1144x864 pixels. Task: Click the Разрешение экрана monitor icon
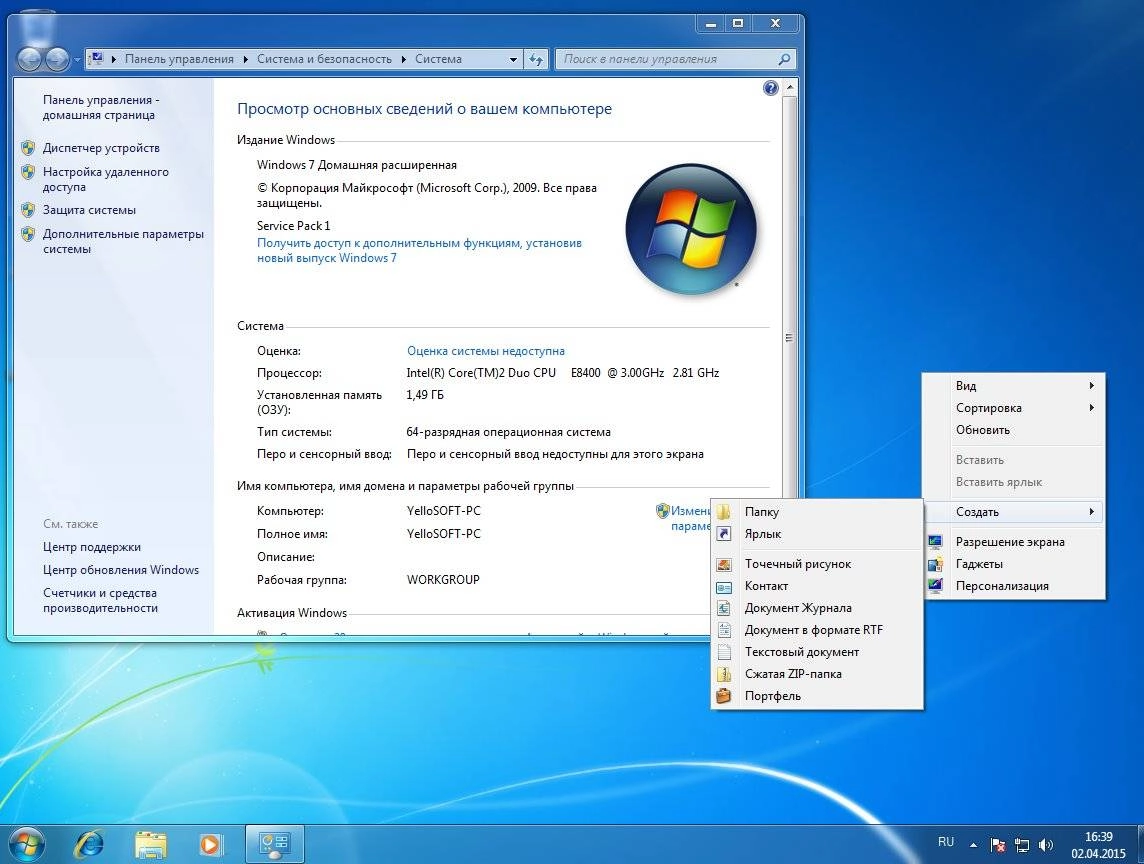[935, 541]
